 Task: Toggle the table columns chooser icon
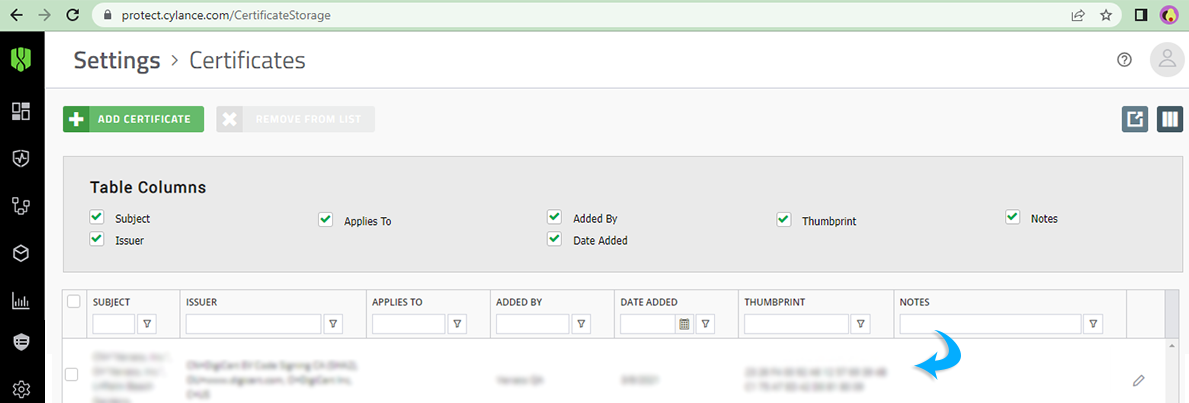point(1170,119)
